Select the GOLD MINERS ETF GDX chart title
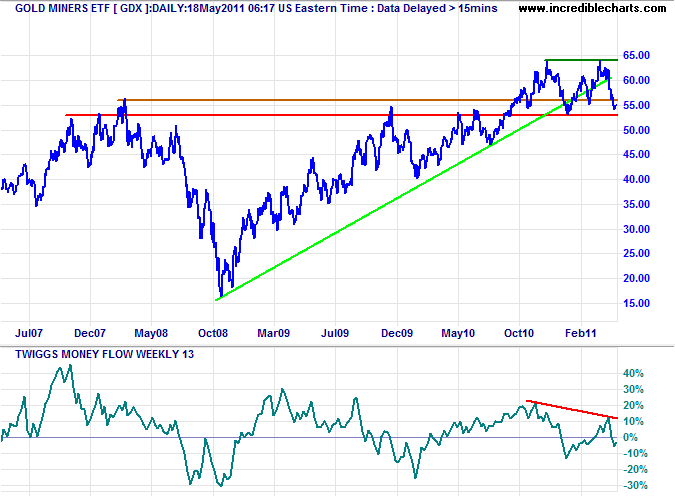Image resolution: width=675 pixels, height=500 pixels. click(x=256, y=8)
